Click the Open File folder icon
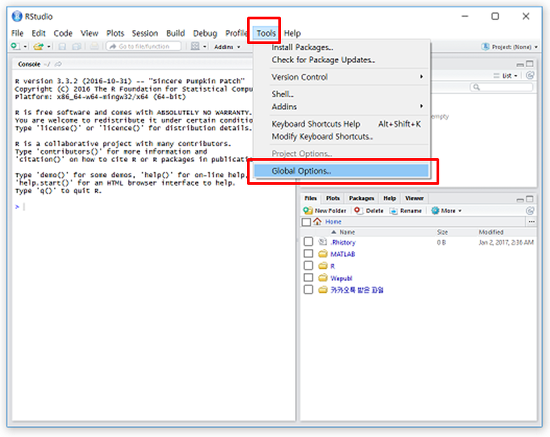The width and height of the screenshot is (550, 437). coord(38,46)
